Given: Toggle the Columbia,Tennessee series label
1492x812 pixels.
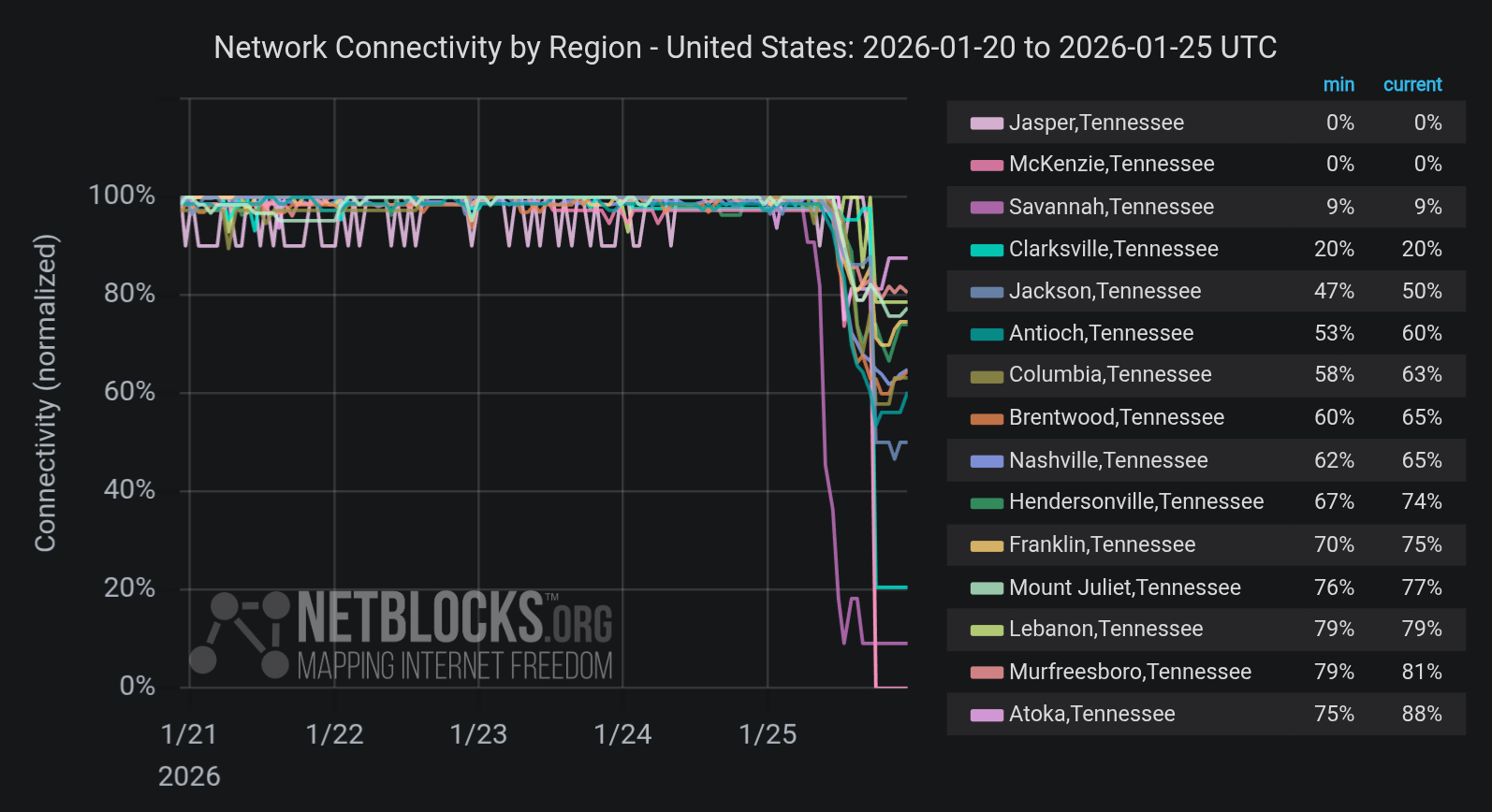Looking at the screenshot, I should click(1110, 374).
